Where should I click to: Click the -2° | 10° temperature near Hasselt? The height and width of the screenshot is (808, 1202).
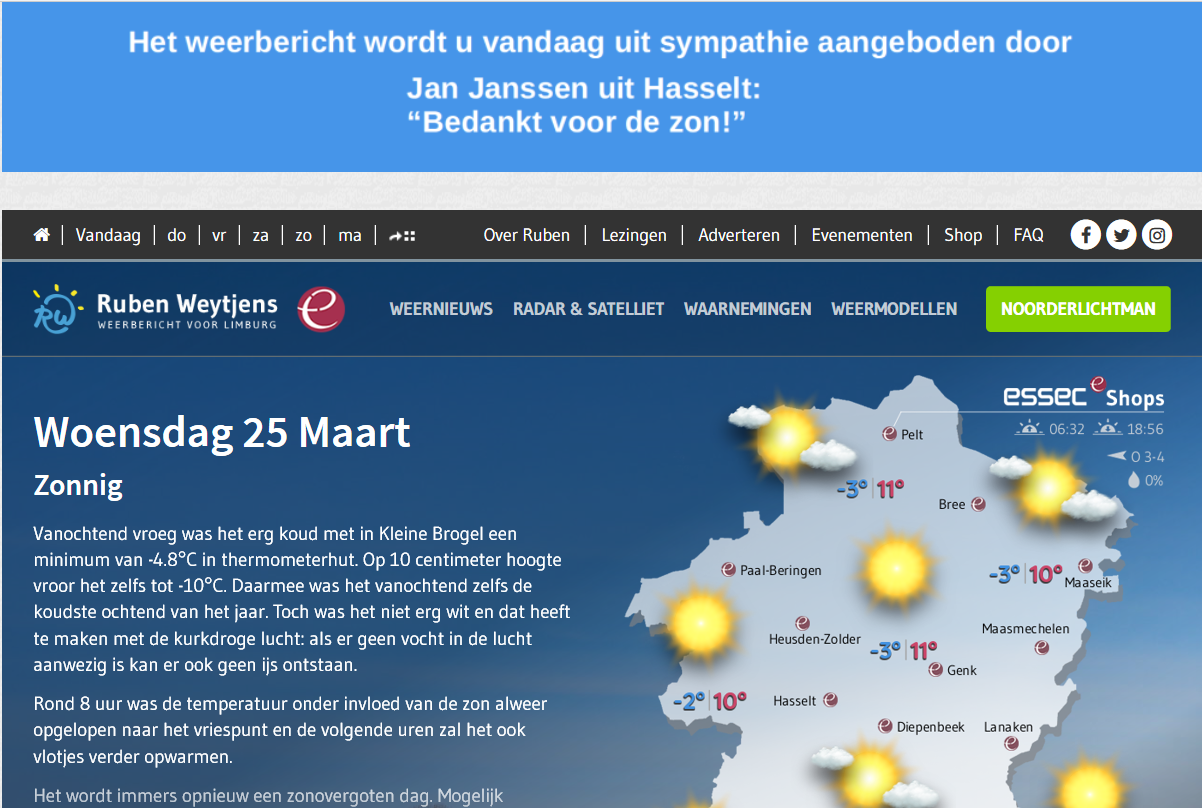tap(710, 702)
